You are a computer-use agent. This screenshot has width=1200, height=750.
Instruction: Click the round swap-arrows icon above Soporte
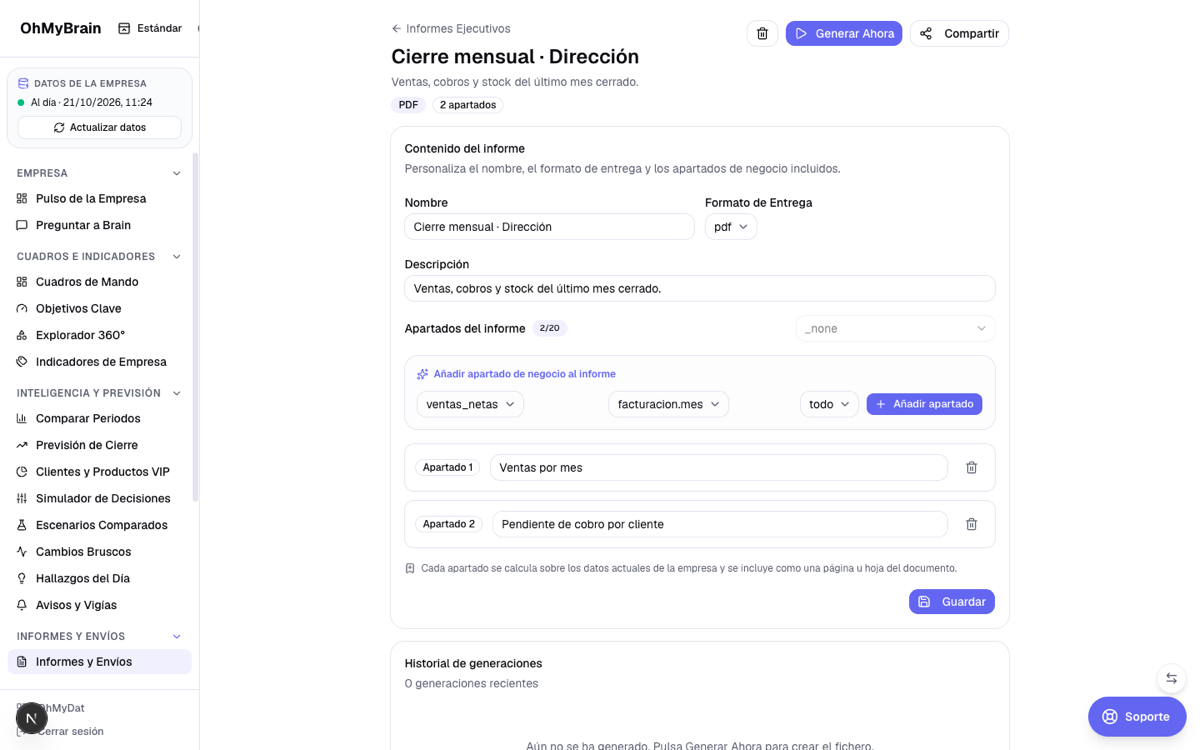(x=1171, y=678)
